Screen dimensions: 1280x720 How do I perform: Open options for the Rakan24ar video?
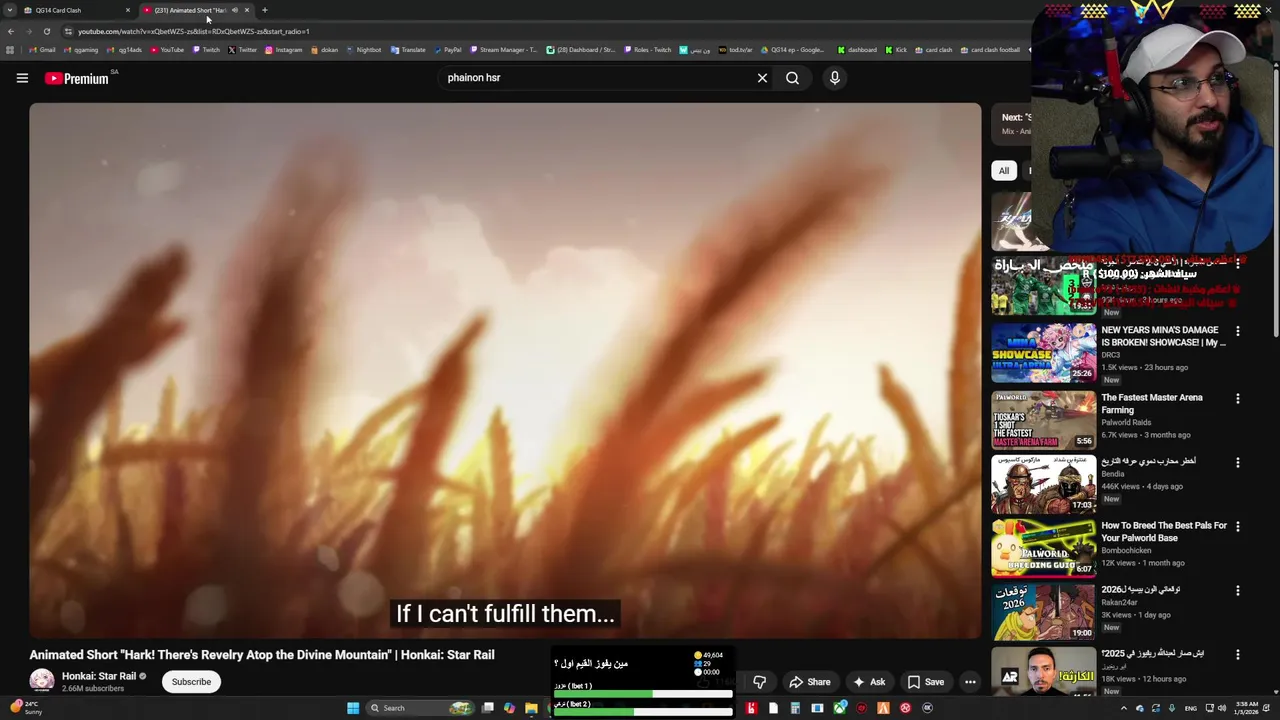click(1237, 591)
